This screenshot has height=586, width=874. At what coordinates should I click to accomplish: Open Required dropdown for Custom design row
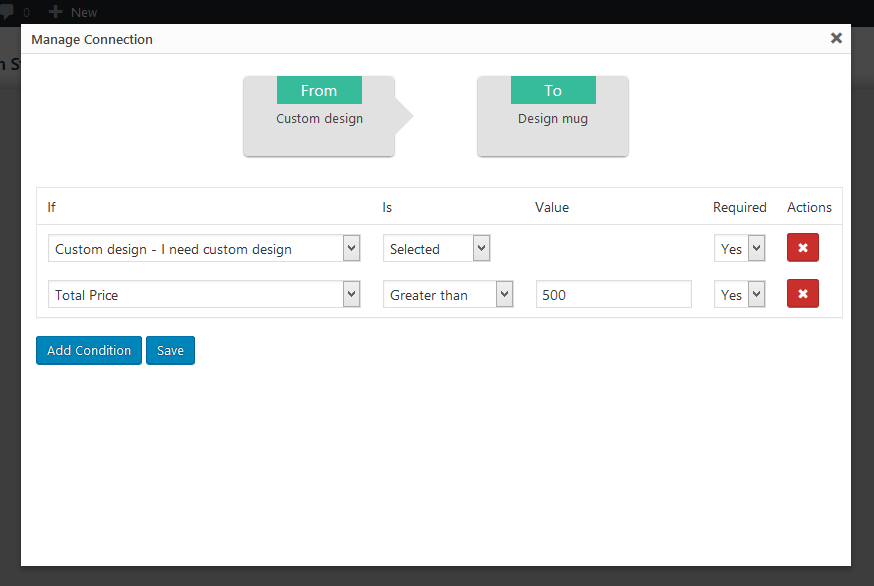739,249
